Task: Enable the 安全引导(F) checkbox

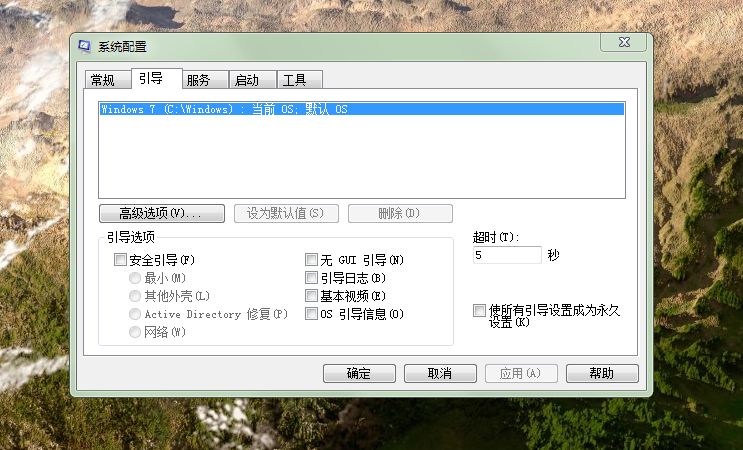Action: [120, 260]
